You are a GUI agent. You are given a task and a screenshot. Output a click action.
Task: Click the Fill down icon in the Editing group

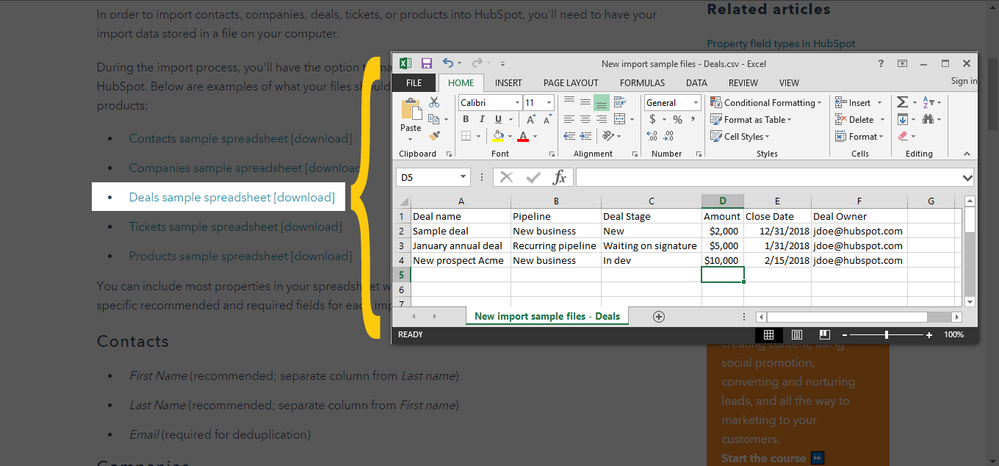coord(902,119)
